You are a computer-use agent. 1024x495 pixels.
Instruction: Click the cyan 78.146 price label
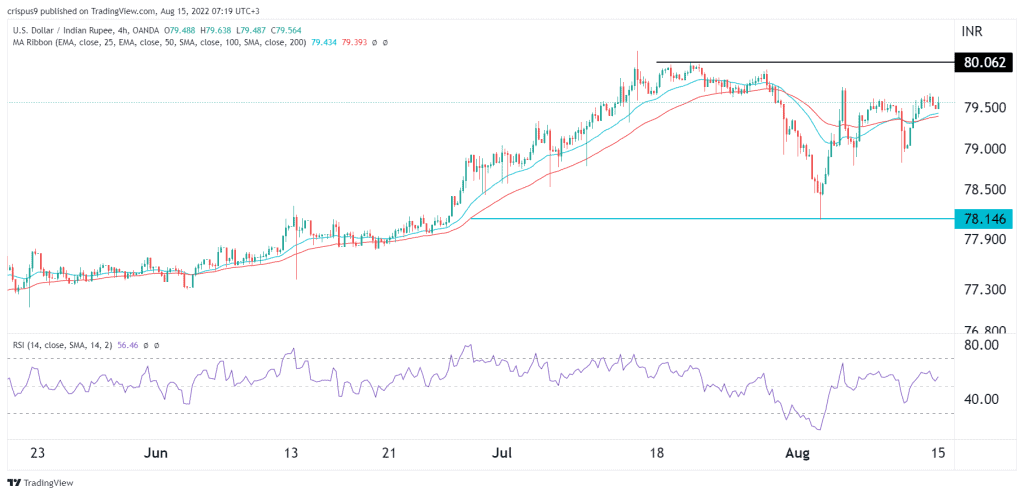tap(983, 219)
